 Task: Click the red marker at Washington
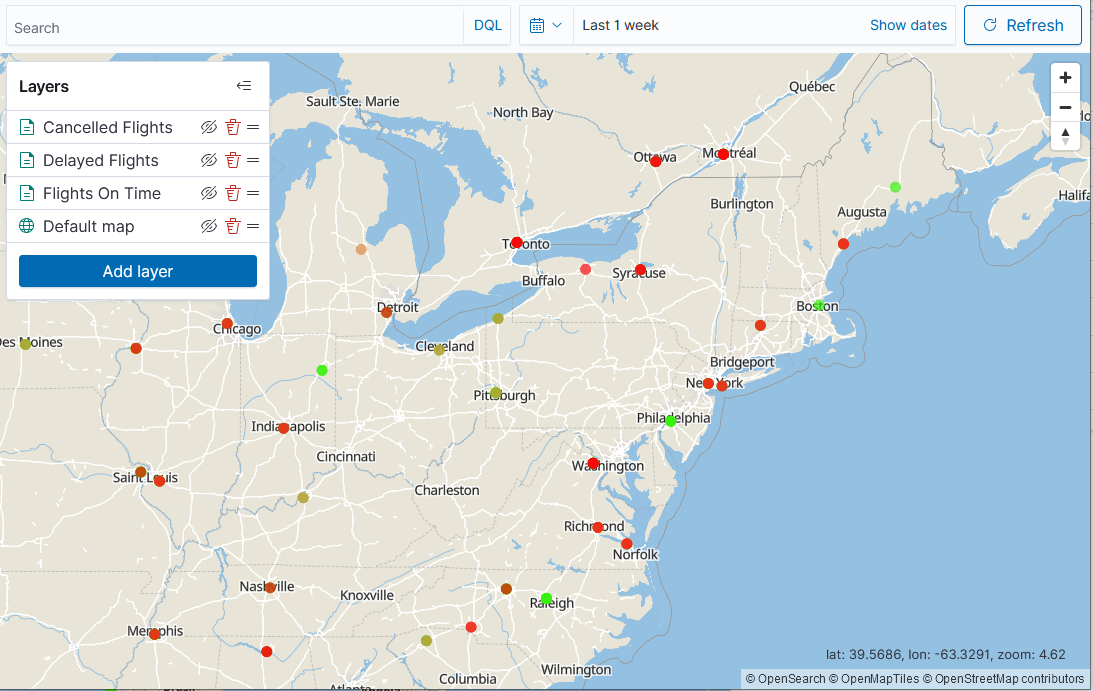(593, 463)
